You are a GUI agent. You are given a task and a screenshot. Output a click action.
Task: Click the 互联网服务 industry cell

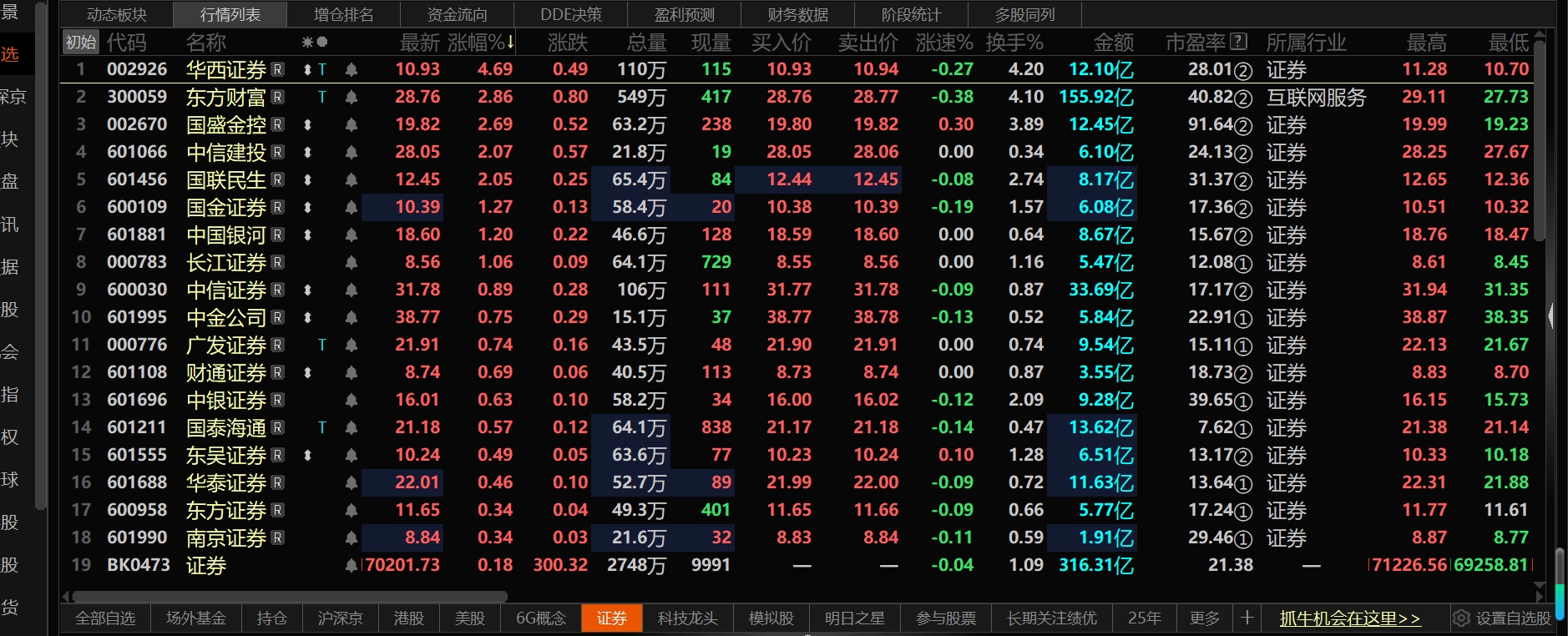pyautogui.click(x=1317, y=98)
